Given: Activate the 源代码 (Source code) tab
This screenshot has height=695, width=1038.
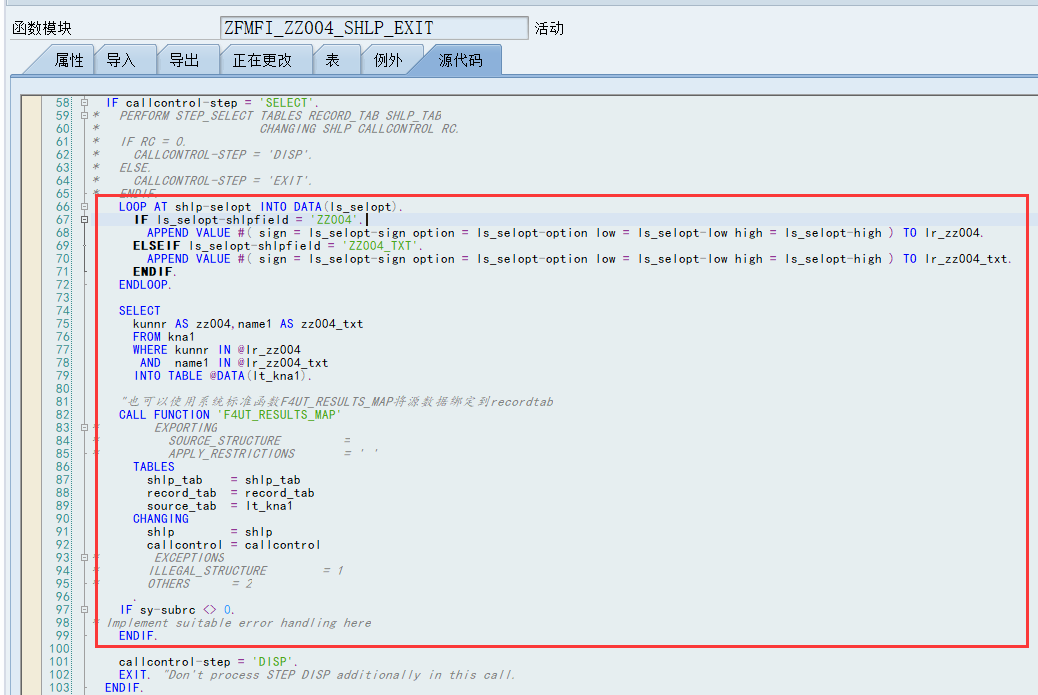Looking at the screenshot, I should tap(459, 60).
